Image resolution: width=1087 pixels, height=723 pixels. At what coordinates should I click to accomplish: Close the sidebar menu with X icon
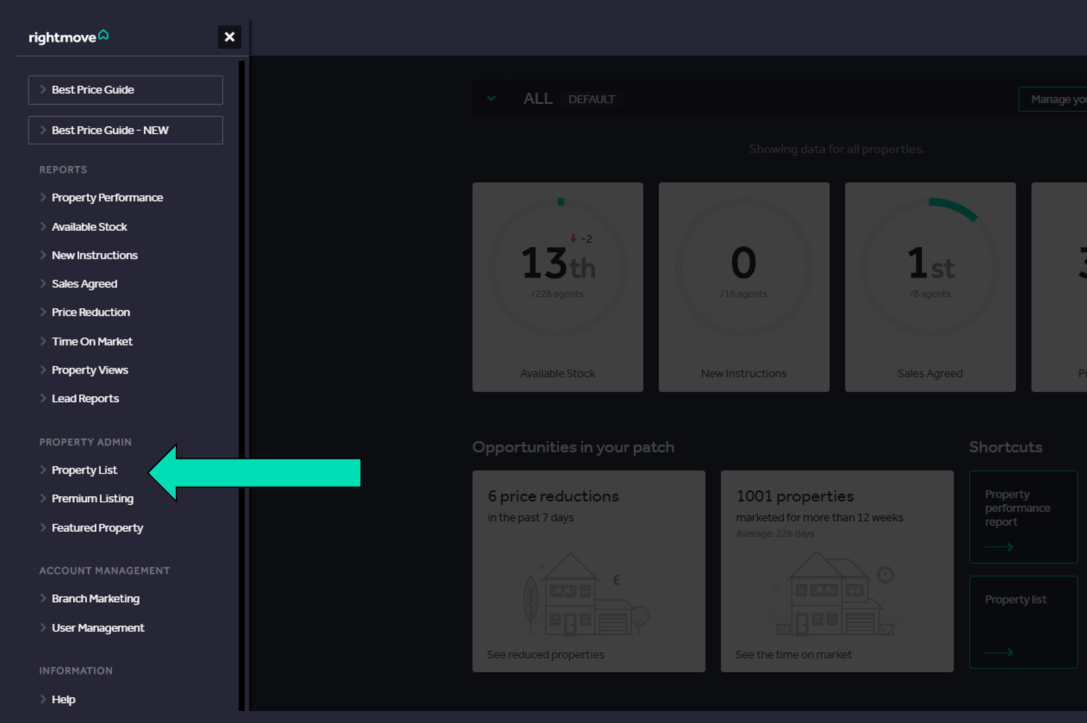click(229, 37)
